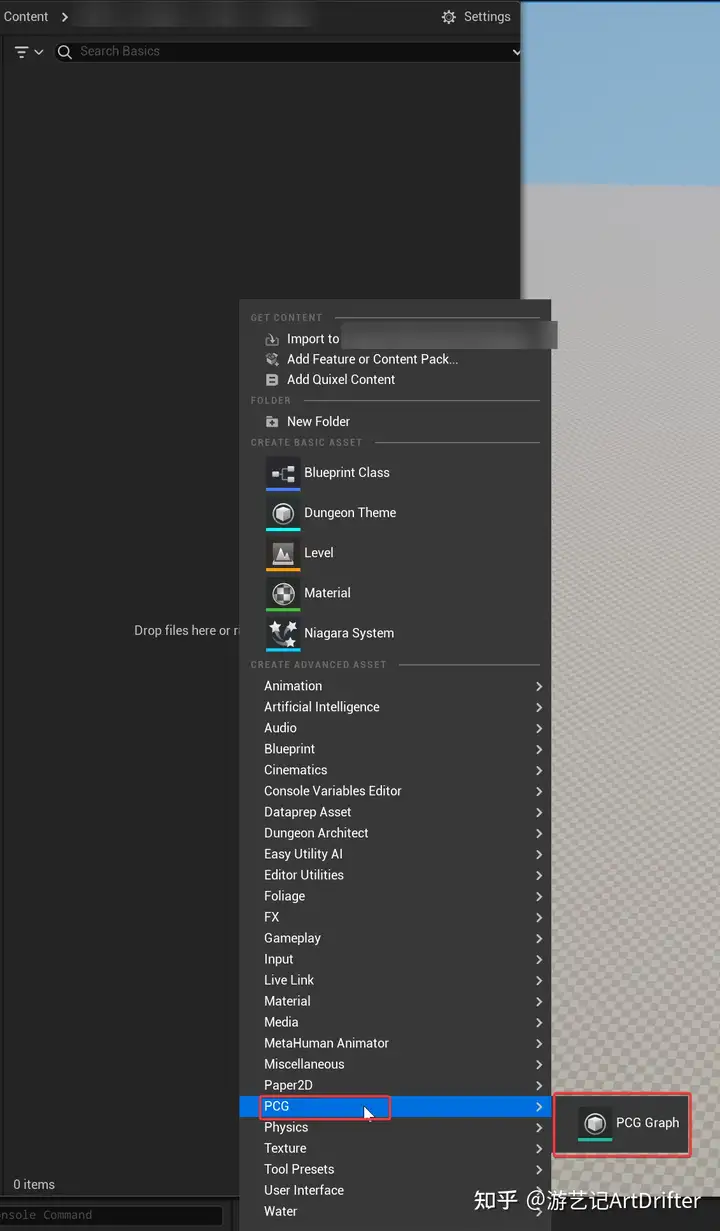The image size is (720, 1231).
Task: Open Dungeon Architect menu entry
Action: [395, 833]
